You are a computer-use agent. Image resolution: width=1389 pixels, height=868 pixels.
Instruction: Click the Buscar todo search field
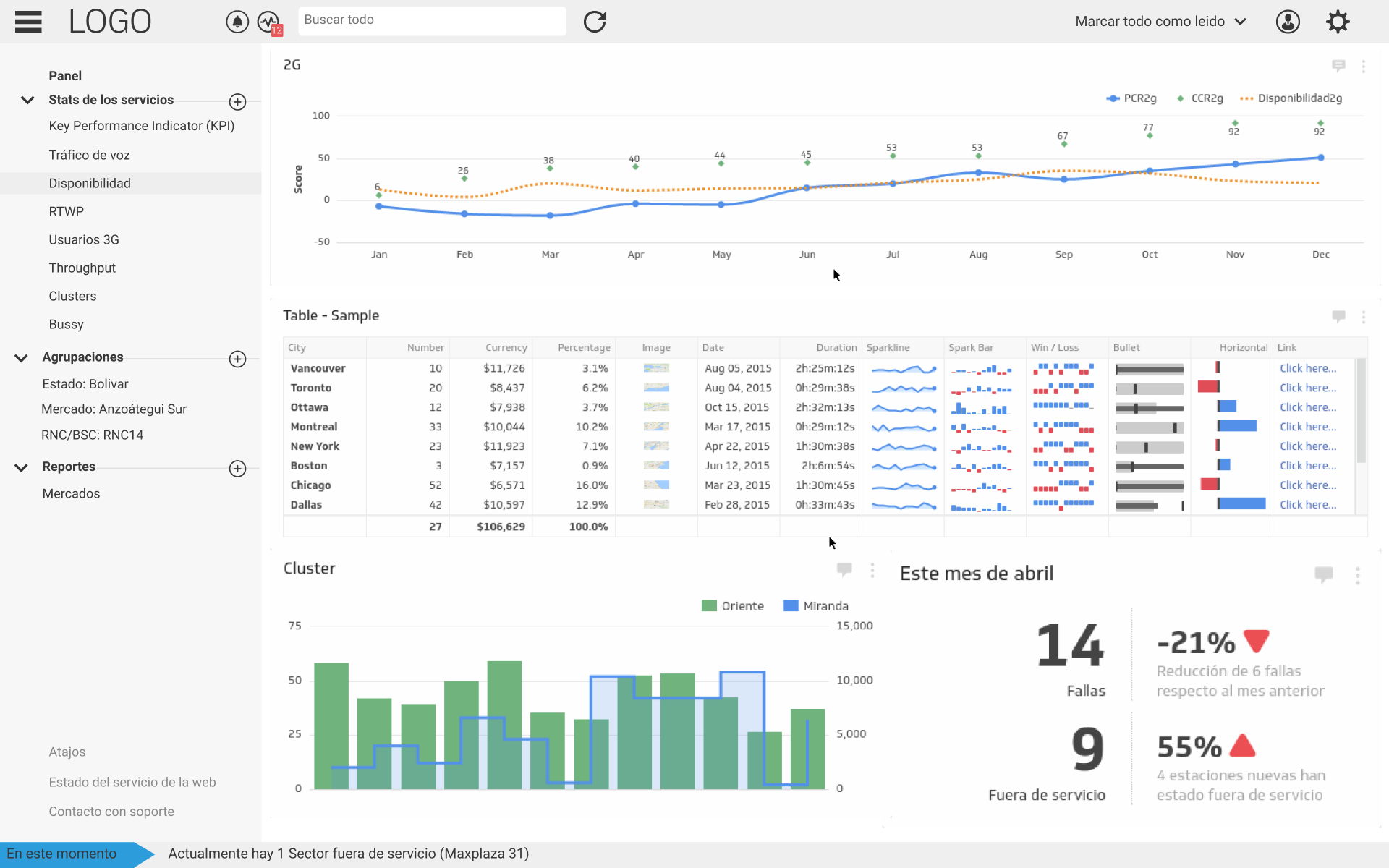click(x=432, y=20)
